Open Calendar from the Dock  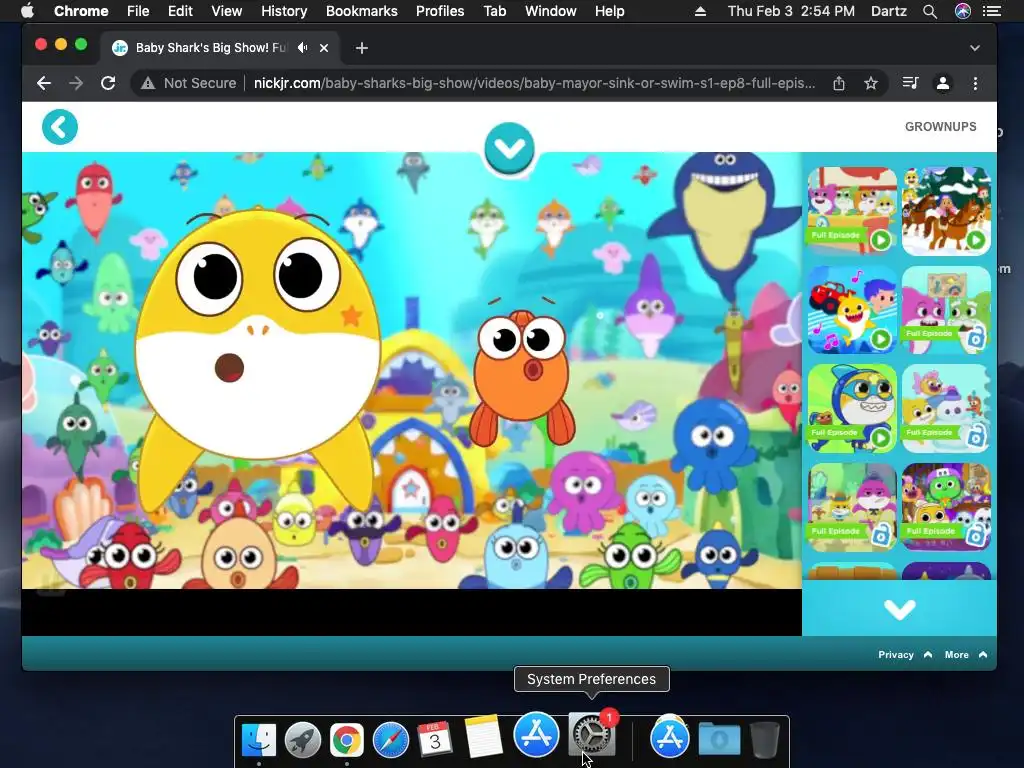pyautogui.click(x=435, y=739)
